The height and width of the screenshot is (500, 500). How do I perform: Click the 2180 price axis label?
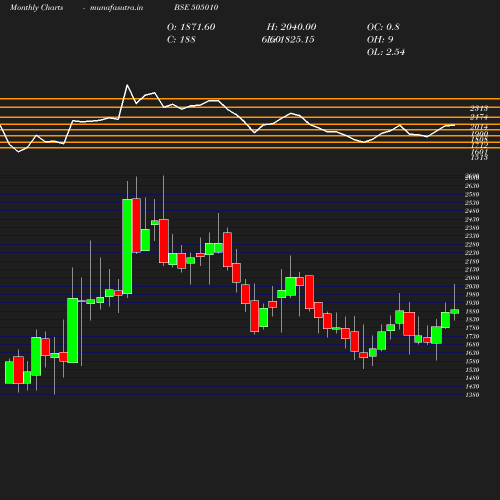pyautogui.click(x=472, y=261)
